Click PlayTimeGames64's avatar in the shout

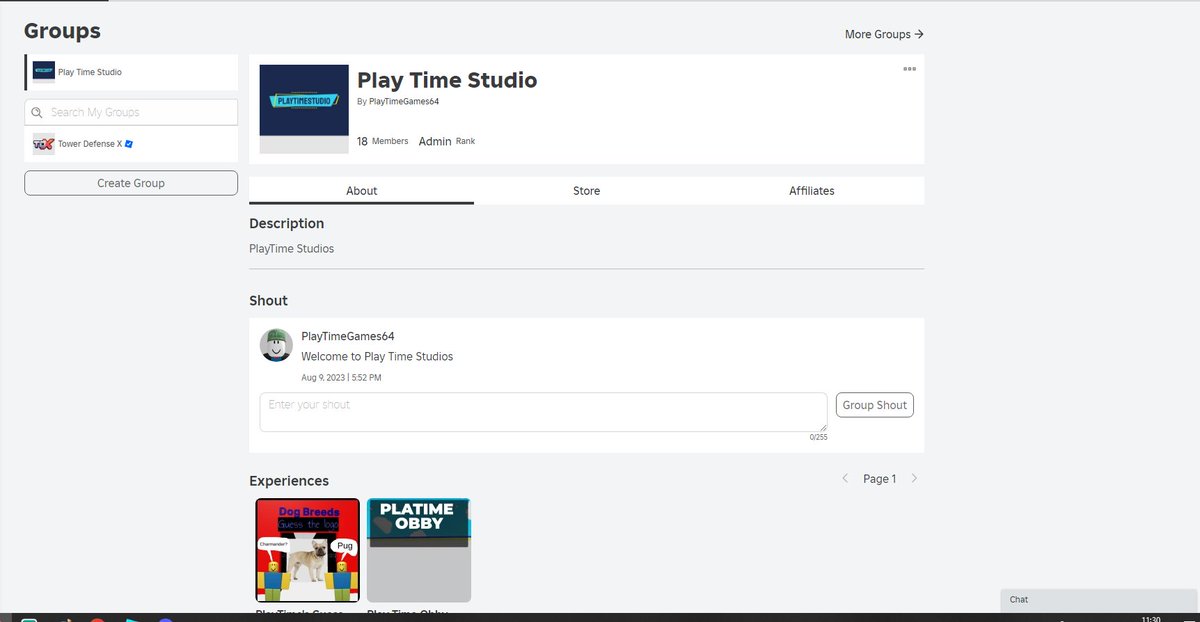pyautogui.click(x=277, y=345)
